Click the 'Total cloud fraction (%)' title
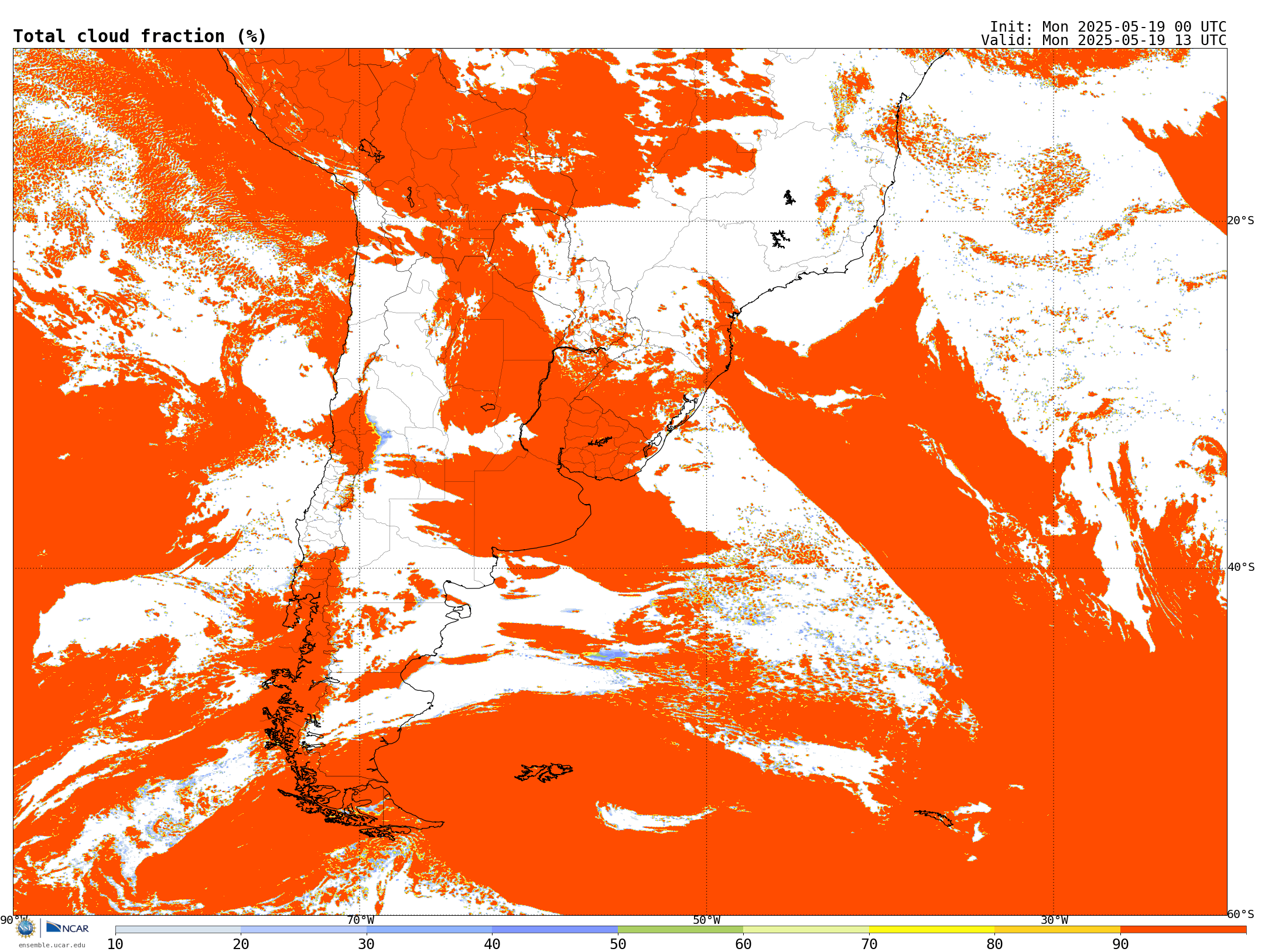1265x952 pixels. click(140, 36)
